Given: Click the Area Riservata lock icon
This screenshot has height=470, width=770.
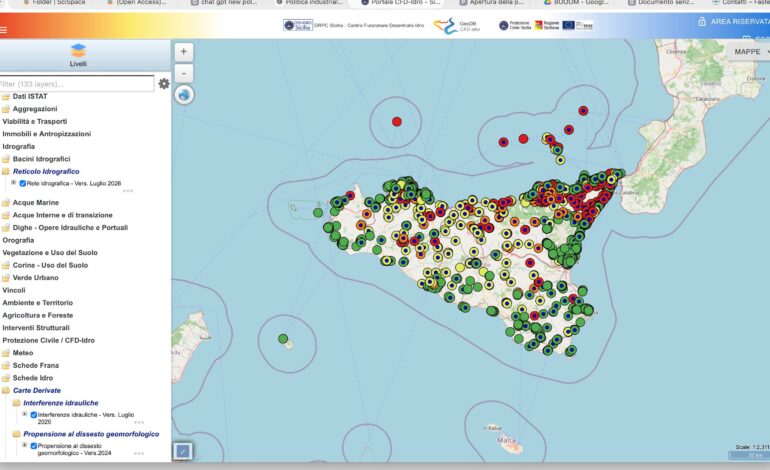Looking at the screenshot, I should [x=702, y=21].
